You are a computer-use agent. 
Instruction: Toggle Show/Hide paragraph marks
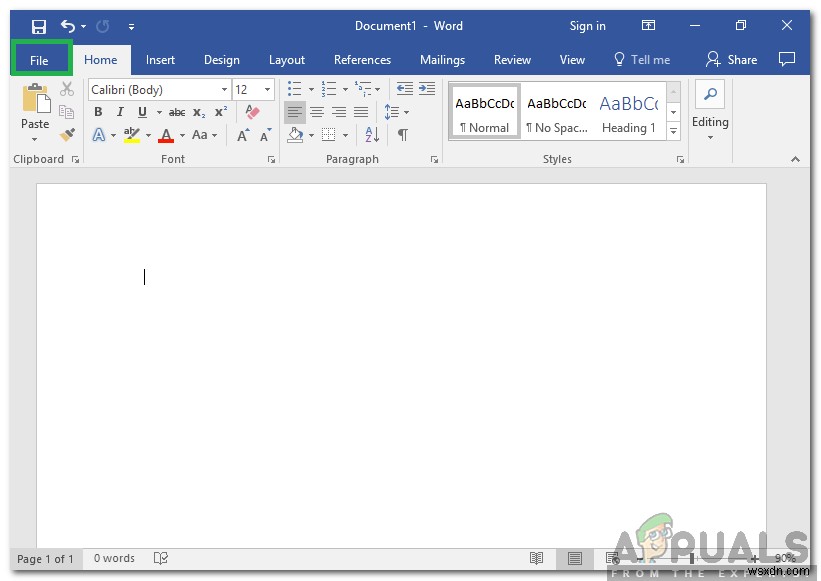403,135
